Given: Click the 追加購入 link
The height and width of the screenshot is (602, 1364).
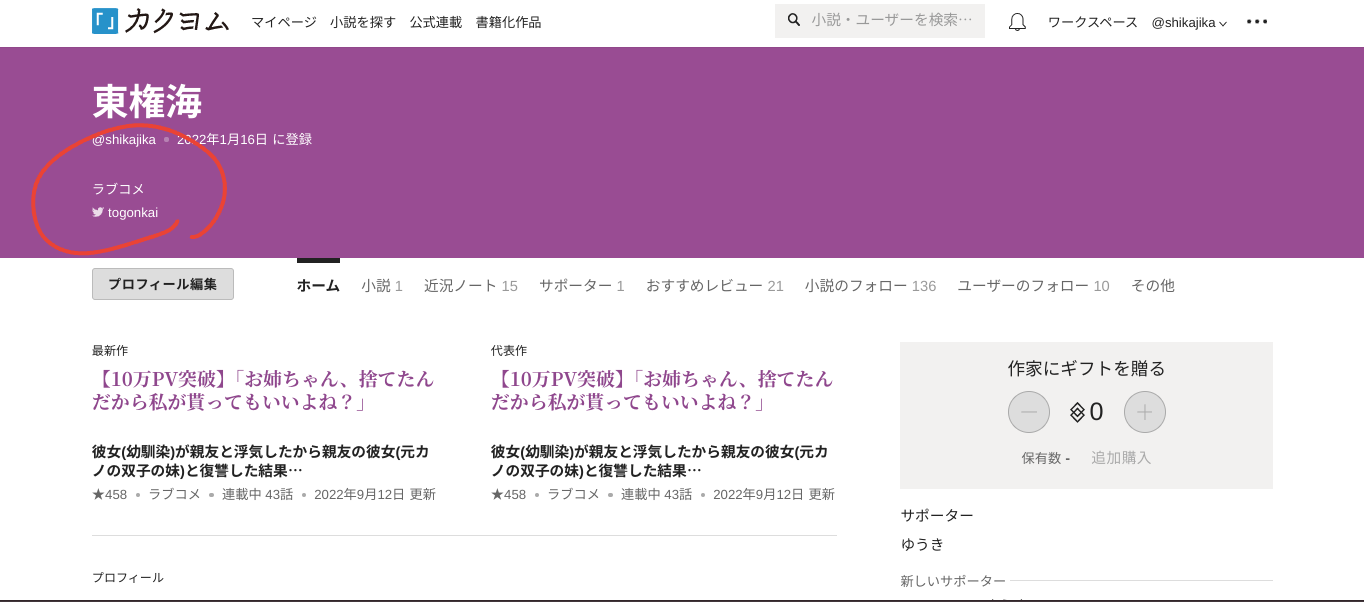Looking at the screenshot, I should (1121, 458).
